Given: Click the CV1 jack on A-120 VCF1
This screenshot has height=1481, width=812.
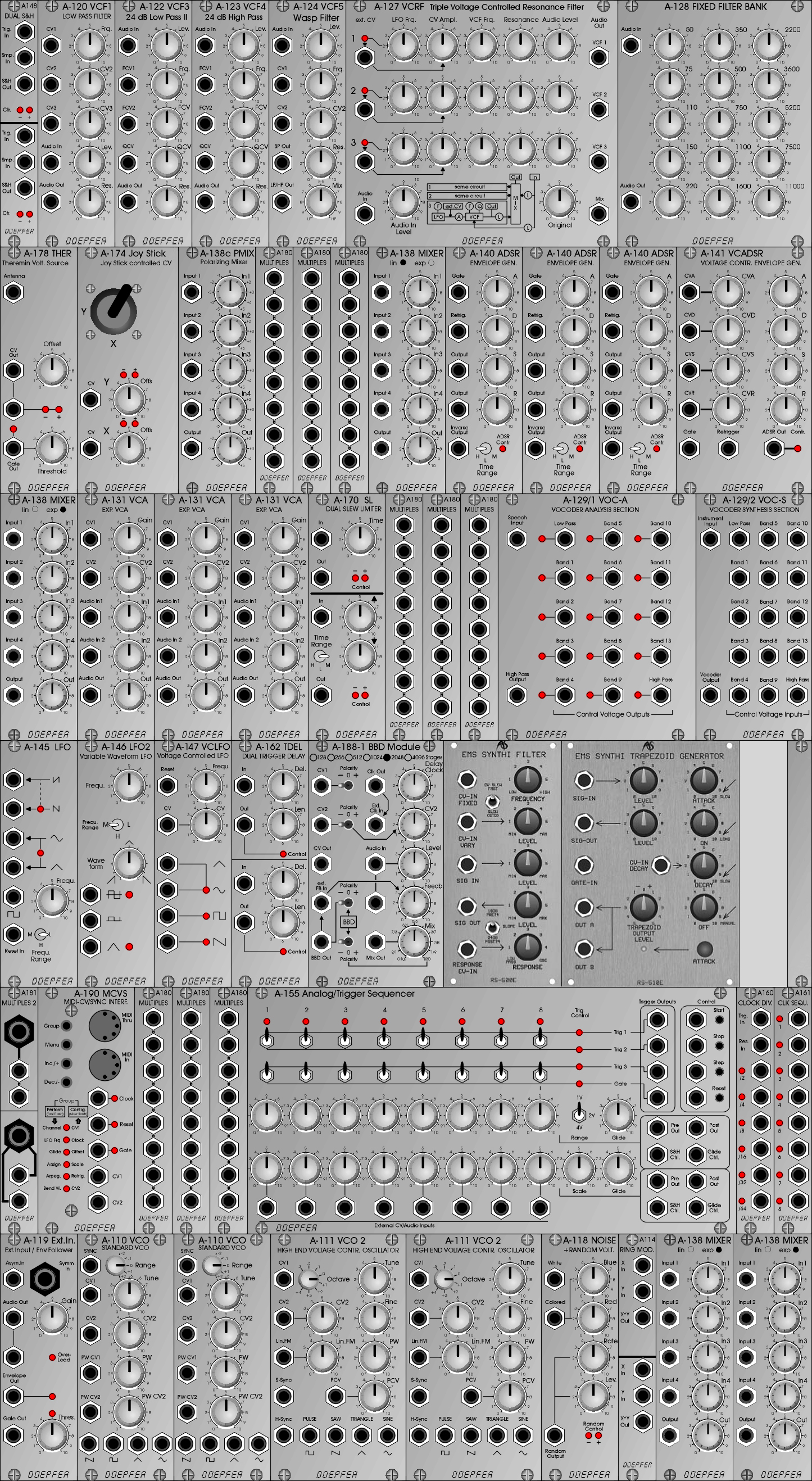Looking at the screenshot, I should click(x=52, y=46).
